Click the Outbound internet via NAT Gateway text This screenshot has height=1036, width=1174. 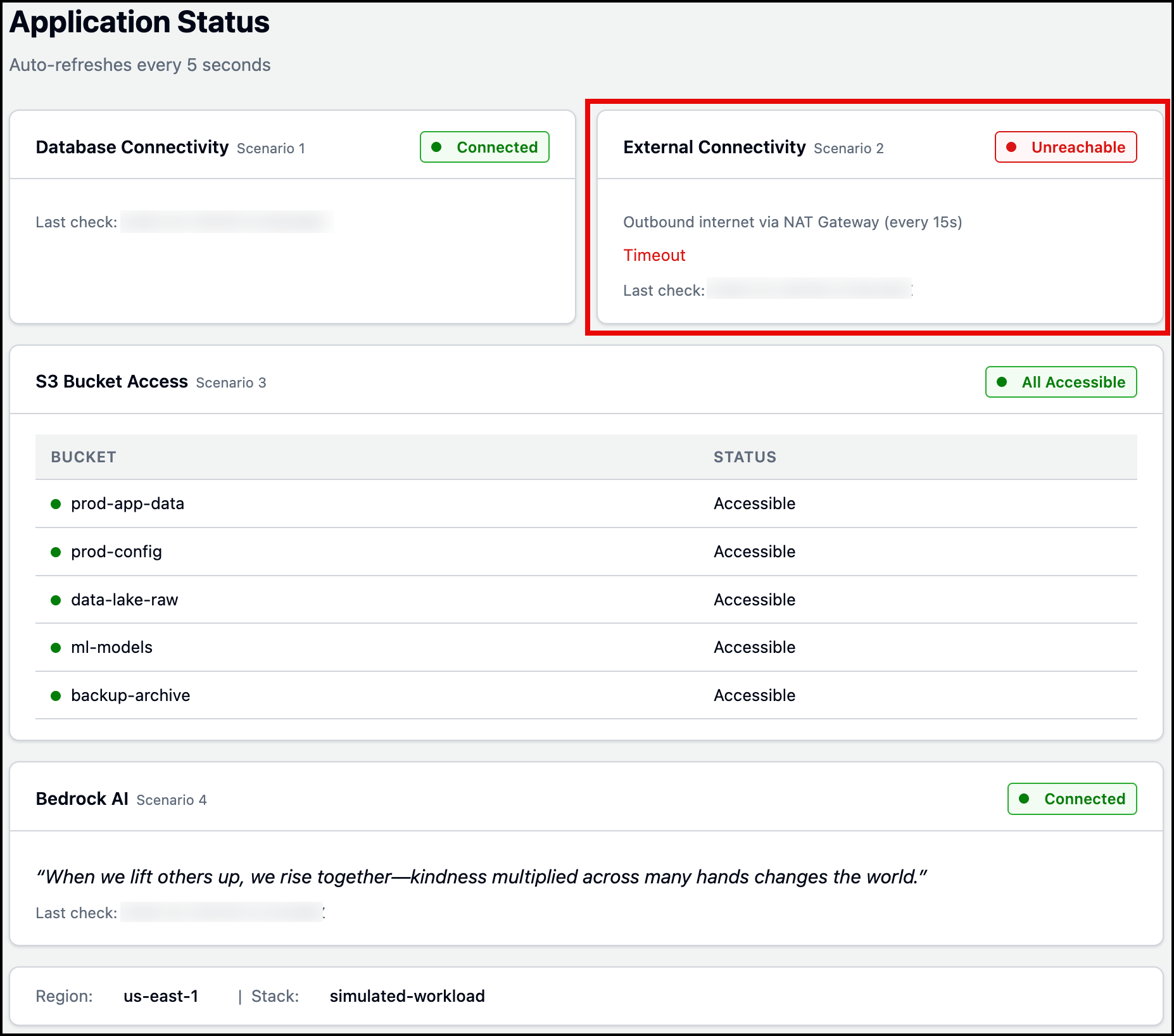[792, 222]
